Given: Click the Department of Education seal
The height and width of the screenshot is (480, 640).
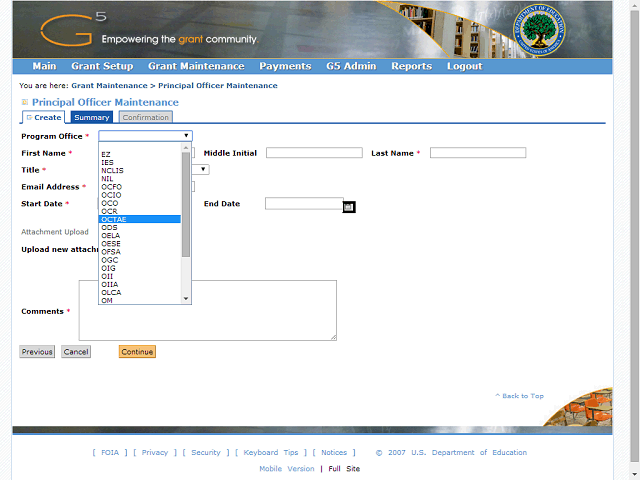Looking at the screenshot, I should (x=539, y=32).
